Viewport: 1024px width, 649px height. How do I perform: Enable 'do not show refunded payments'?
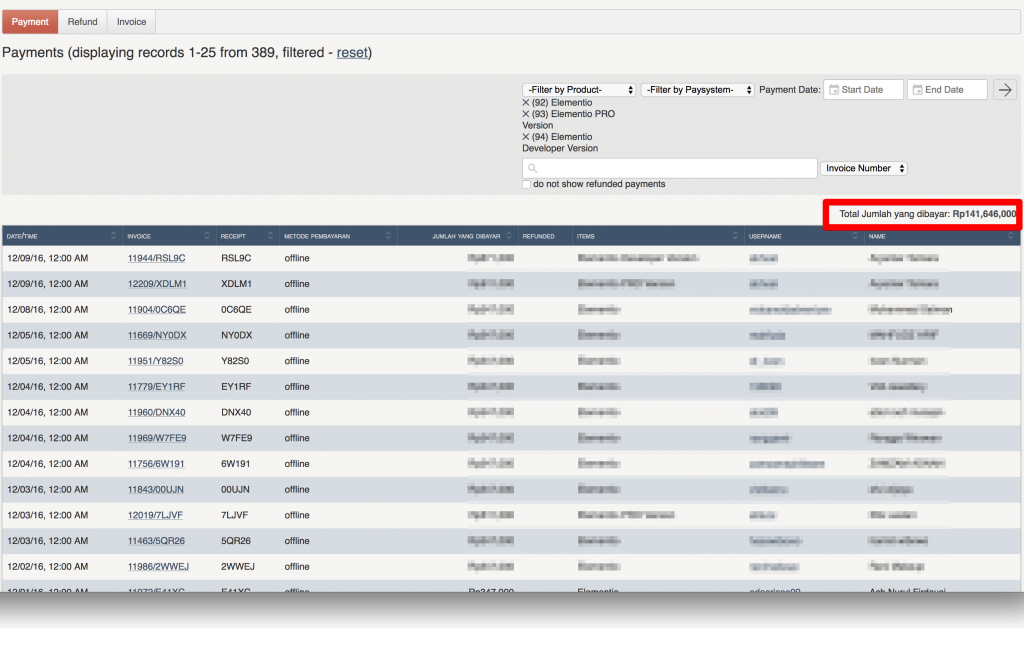(x=527, y=184)
